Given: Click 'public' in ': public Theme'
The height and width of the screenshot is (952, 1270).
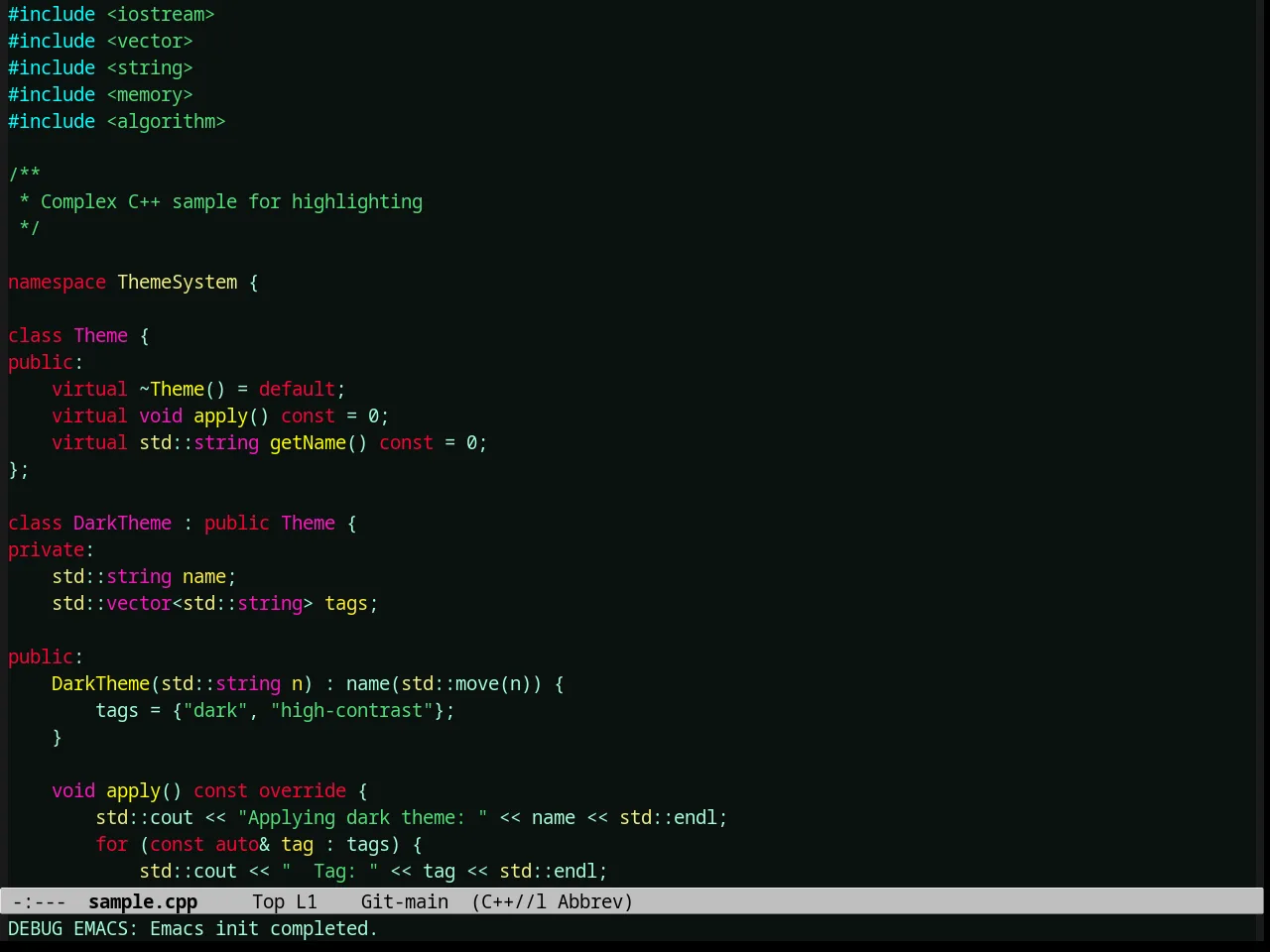Looking at the screenshot, I should point(237,523).
